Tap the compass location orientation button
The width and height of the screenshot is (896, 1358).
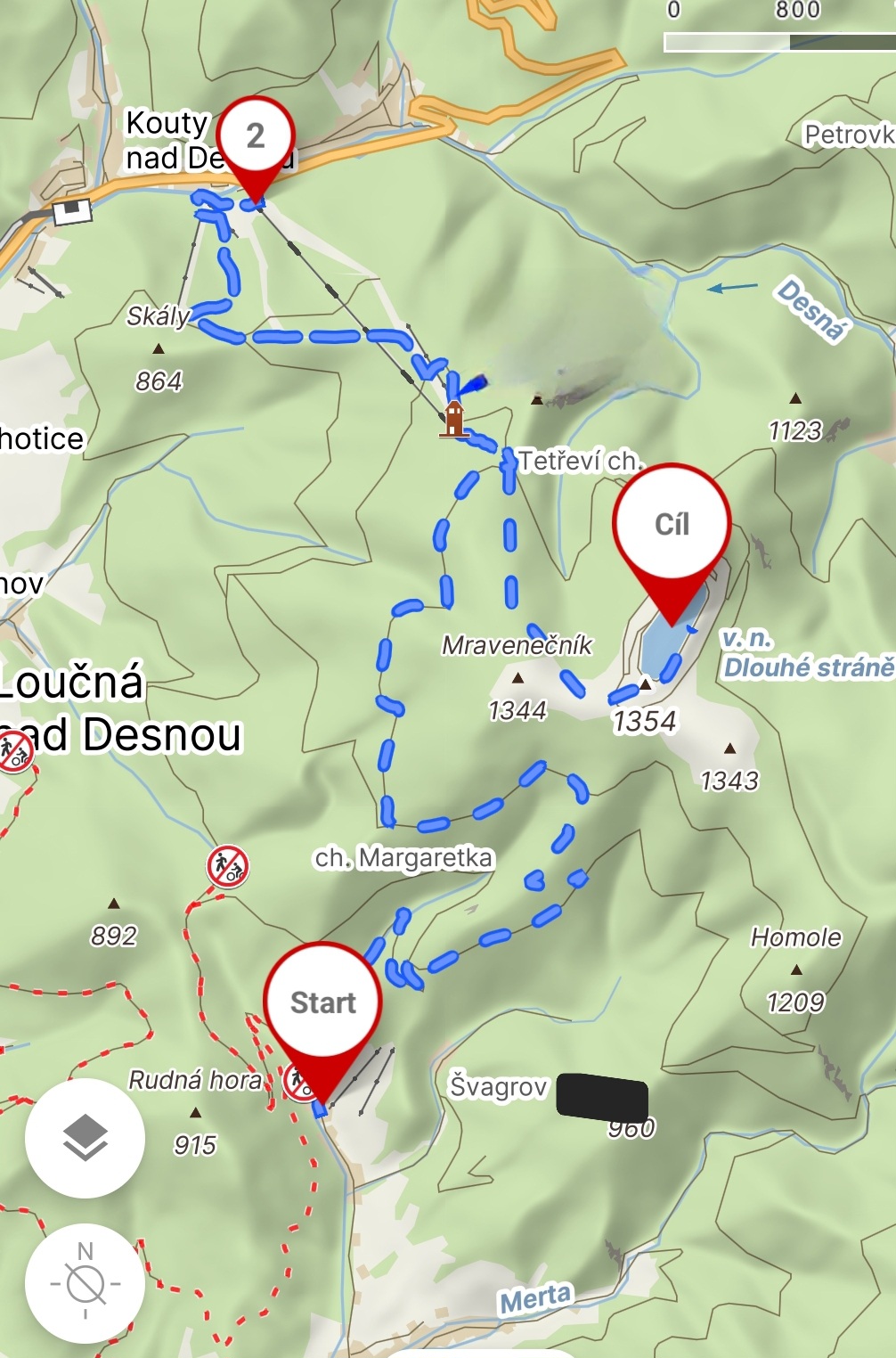pos(85,1283)
